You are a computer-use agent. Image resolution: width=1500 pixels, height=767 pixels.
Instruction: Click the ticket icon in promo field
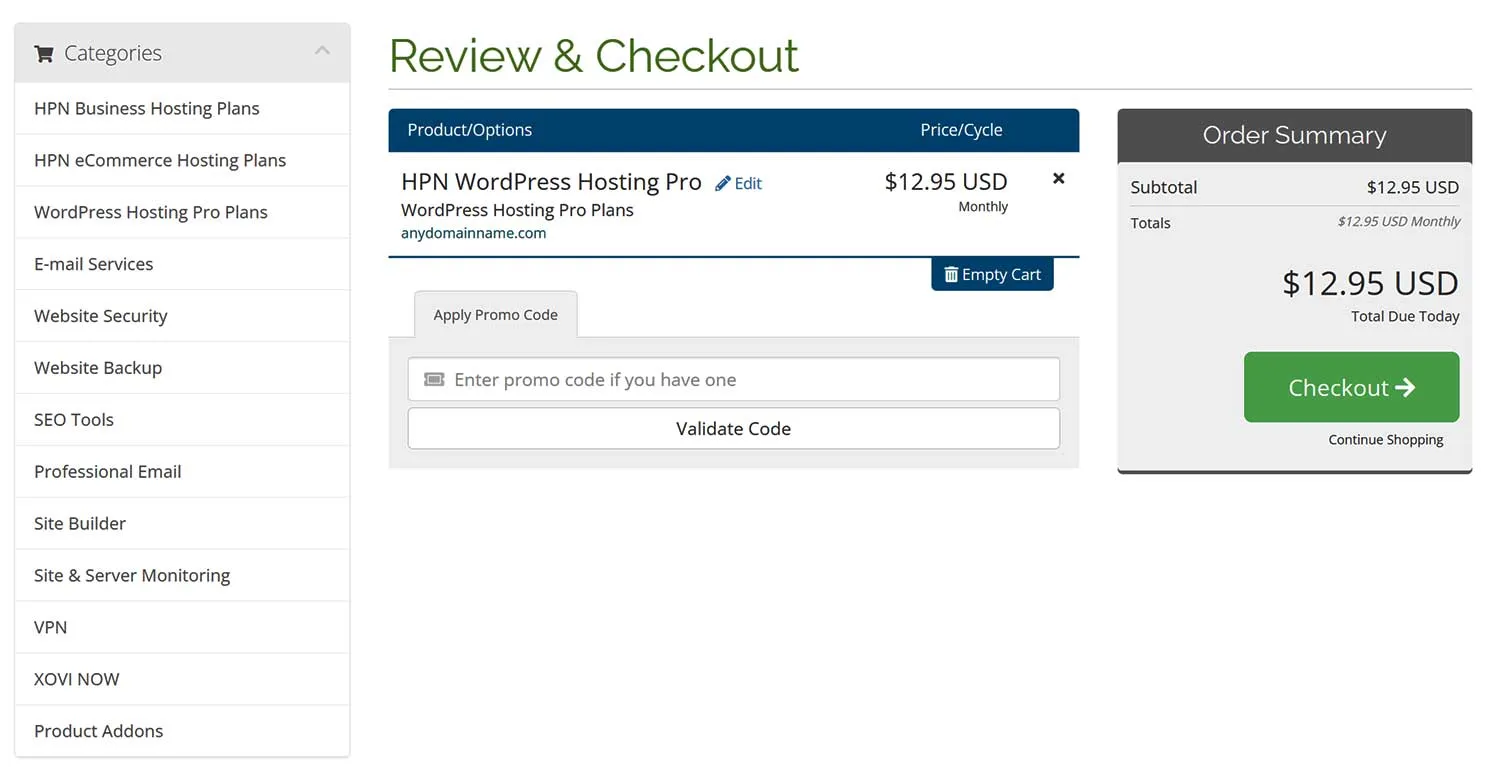(x=434, y=380)
